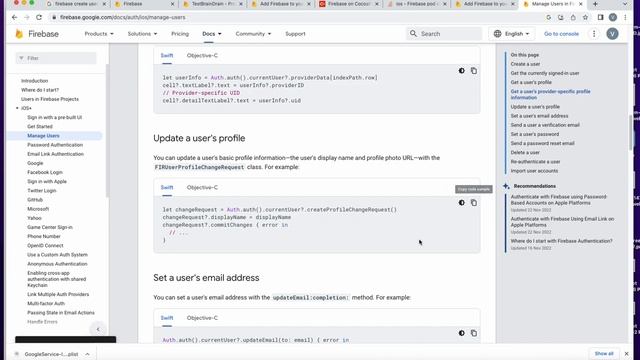Open a new browser tab with plus icon
This screenshot has height=360, width=640.
[x=595, y=4]
